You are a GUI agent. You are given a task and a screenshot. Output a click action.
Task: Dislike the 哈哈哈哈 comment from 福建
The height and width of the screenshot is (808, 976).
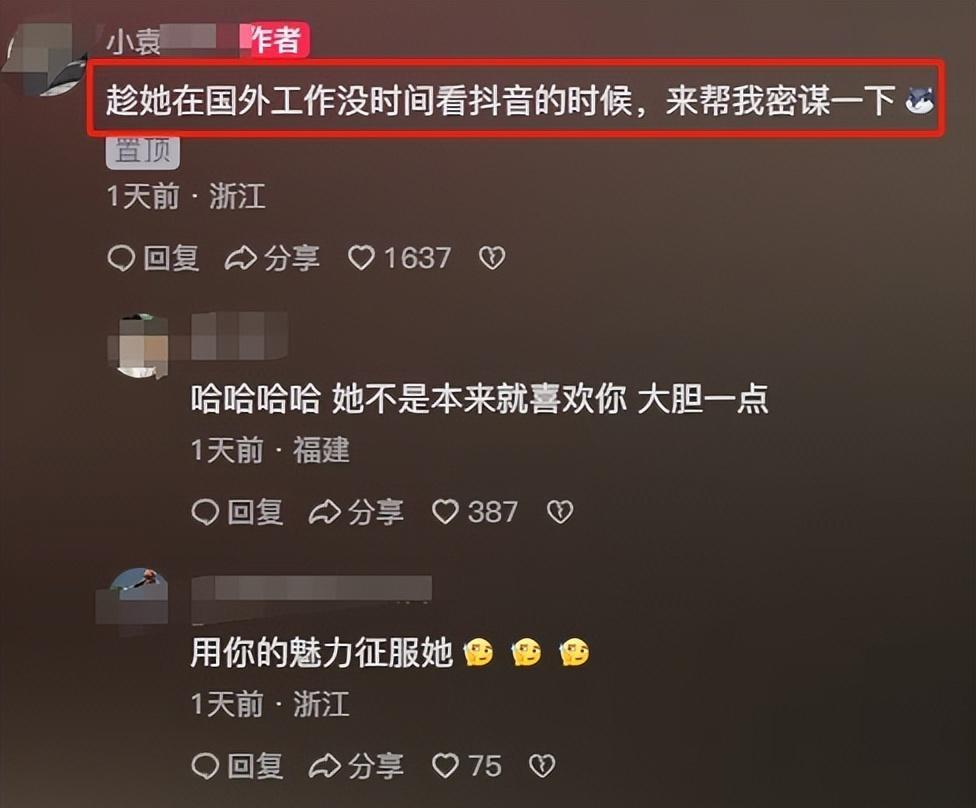560,512
